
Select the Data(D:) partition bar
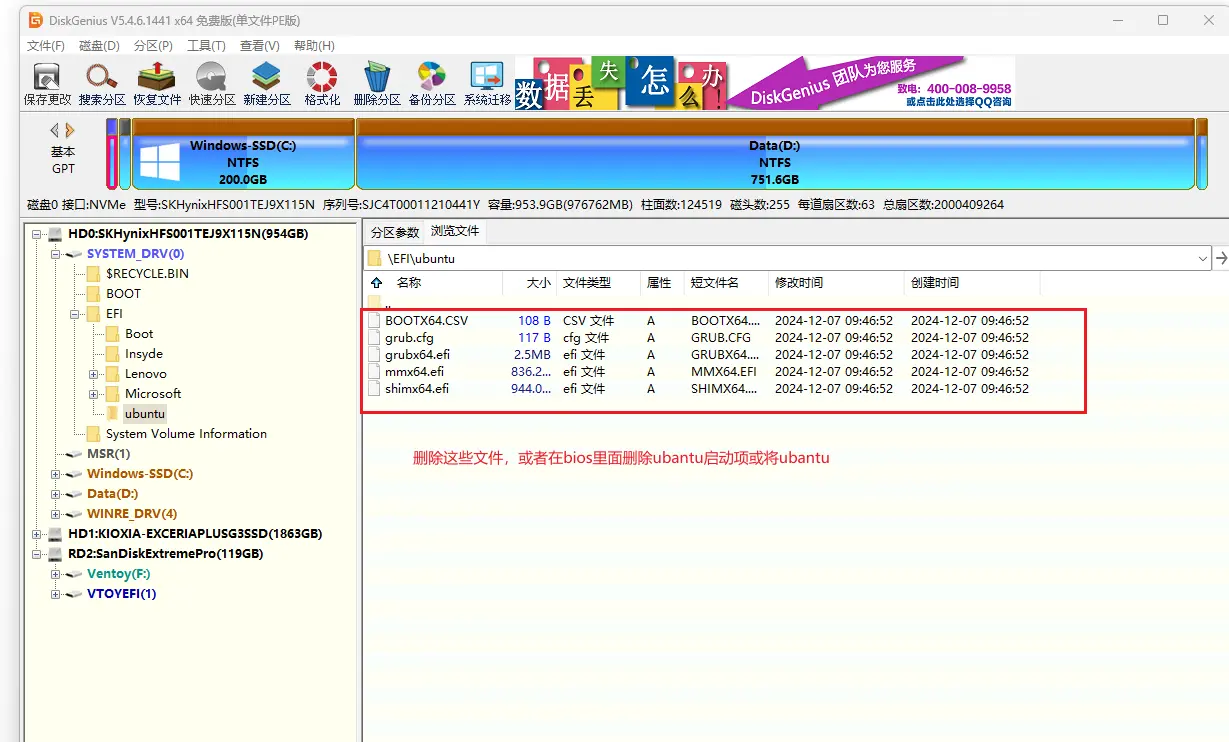point(775,154)
